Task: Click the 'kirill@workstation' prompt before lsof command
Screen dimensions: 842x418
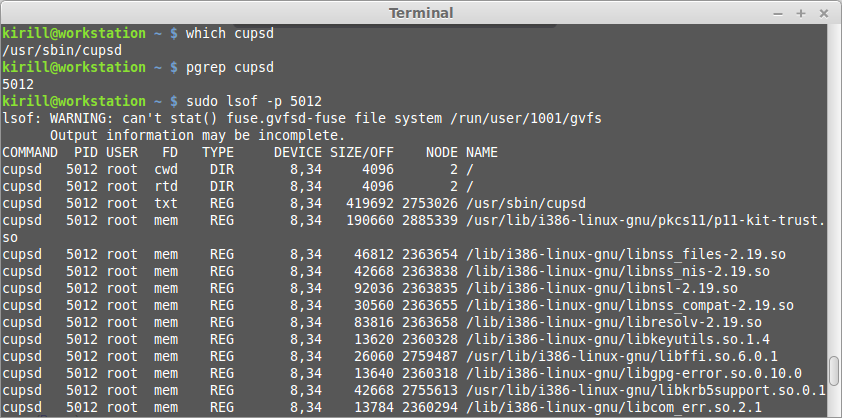Action: [74, 102]
